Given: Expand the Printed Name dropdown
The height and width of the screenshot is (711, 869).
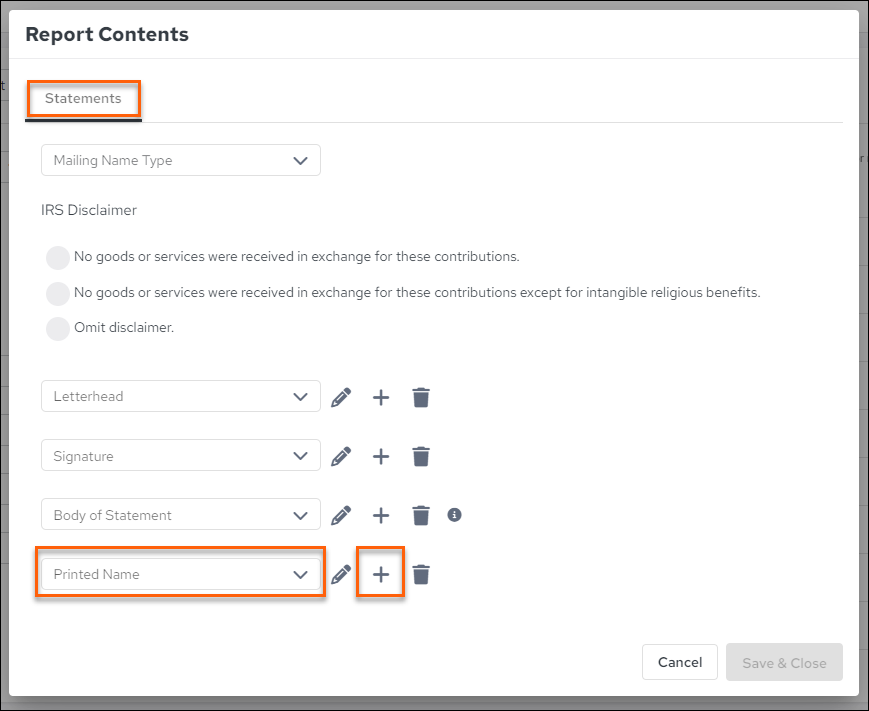Looking at the screenshot, I should [181, 574].
